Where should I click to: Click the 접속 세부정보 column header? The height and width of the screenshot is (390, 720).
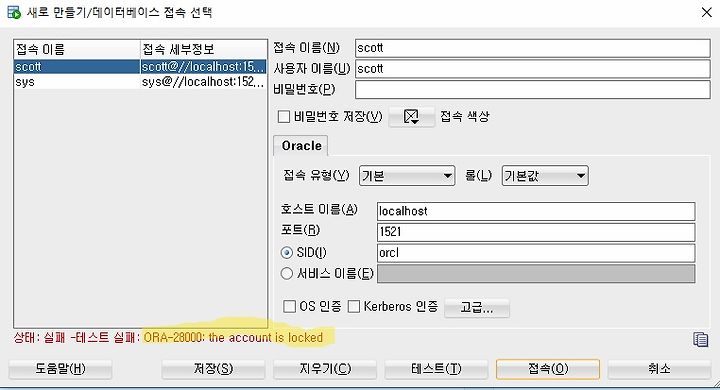click(203, 49)
